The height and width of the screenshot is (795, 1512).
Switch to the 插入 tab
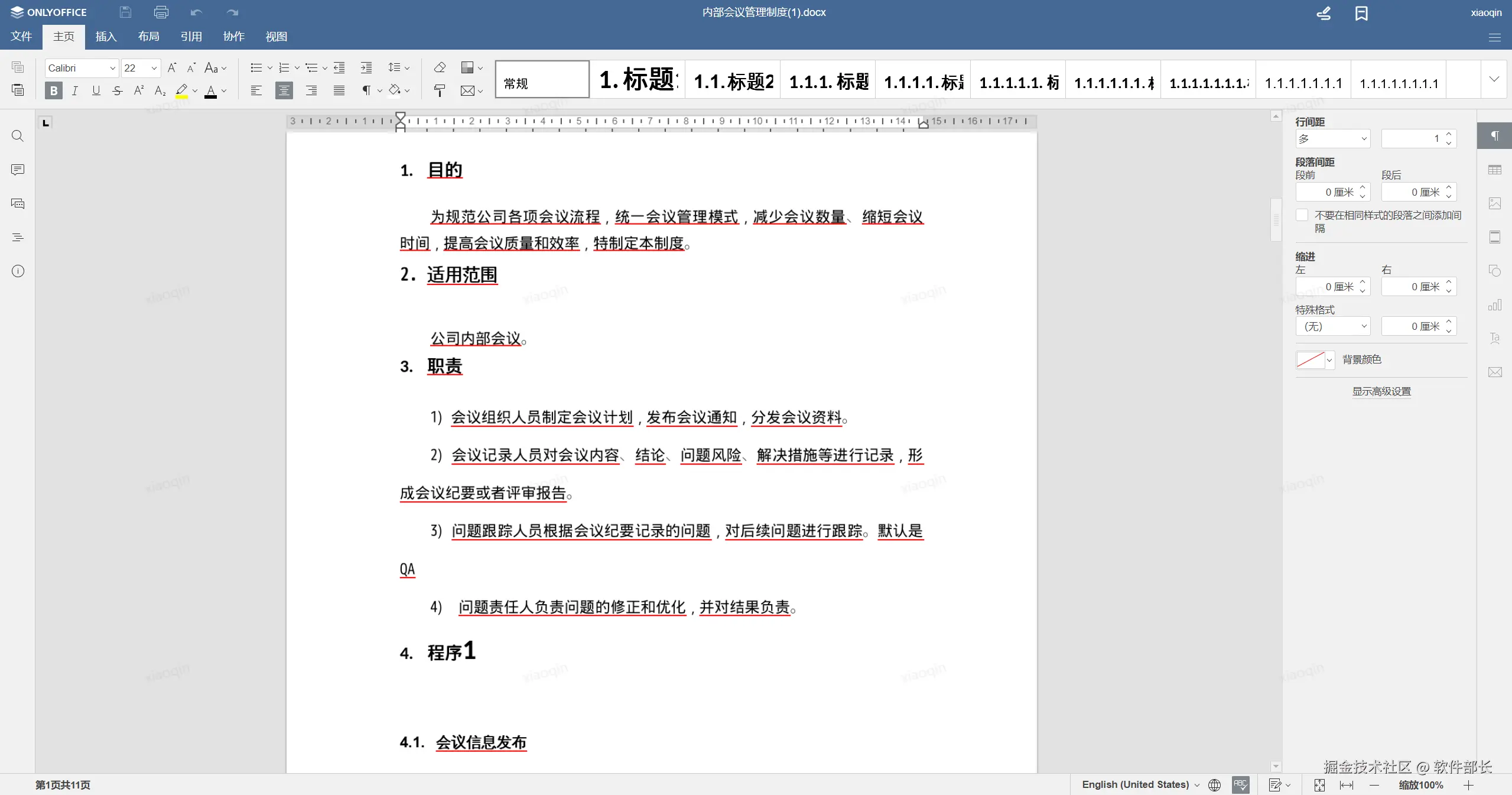[x=106, y=37]
